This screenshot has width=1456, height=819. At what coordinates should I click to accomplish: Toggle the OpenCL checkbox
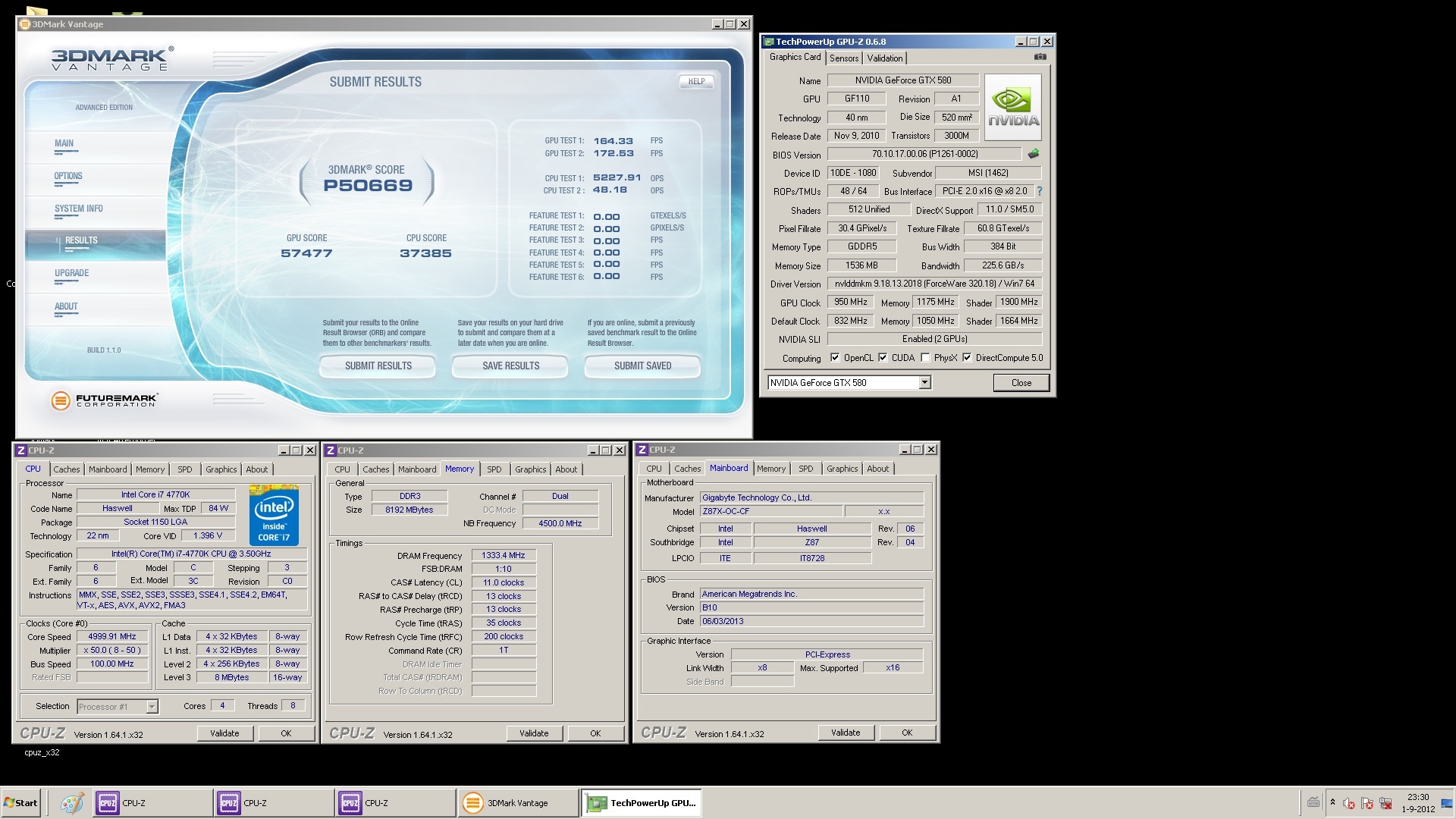835,358
